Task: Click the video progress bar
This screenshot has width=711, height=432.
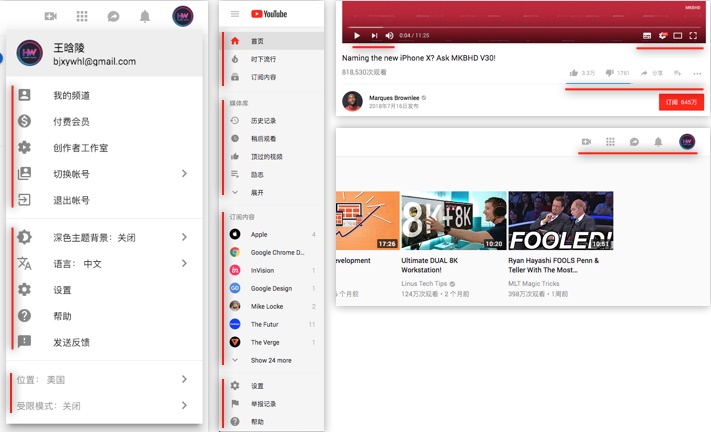Action: 524,27
